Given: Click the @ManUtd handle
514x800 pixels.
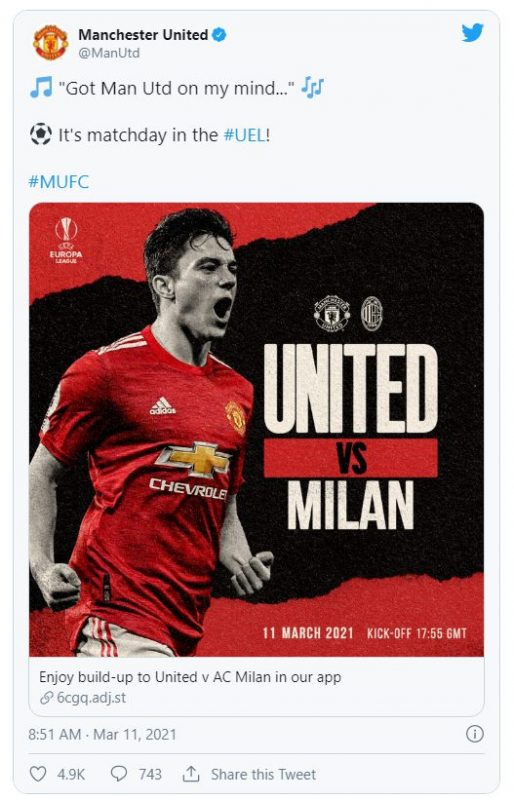Looking at the screenshot, I should pyautogui.click(x=109, y=53).
